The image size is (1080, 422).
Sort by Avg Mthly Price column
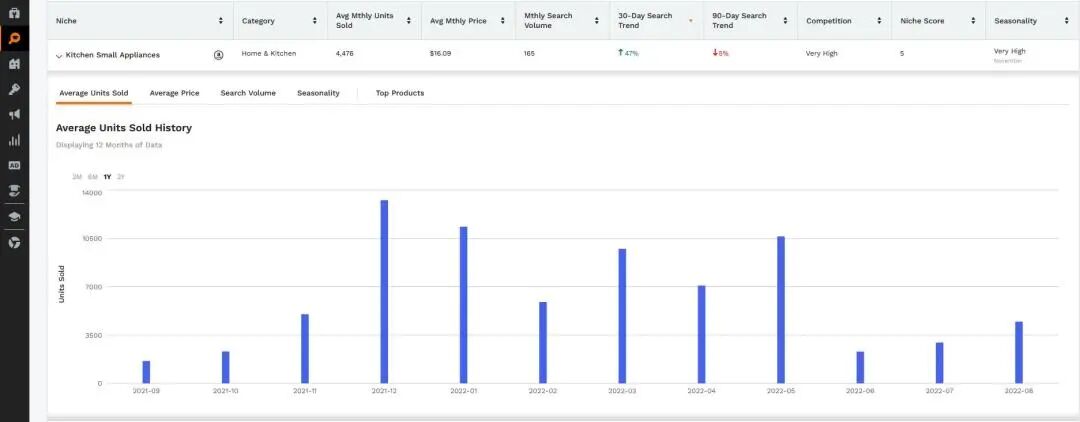click(503, 21)
